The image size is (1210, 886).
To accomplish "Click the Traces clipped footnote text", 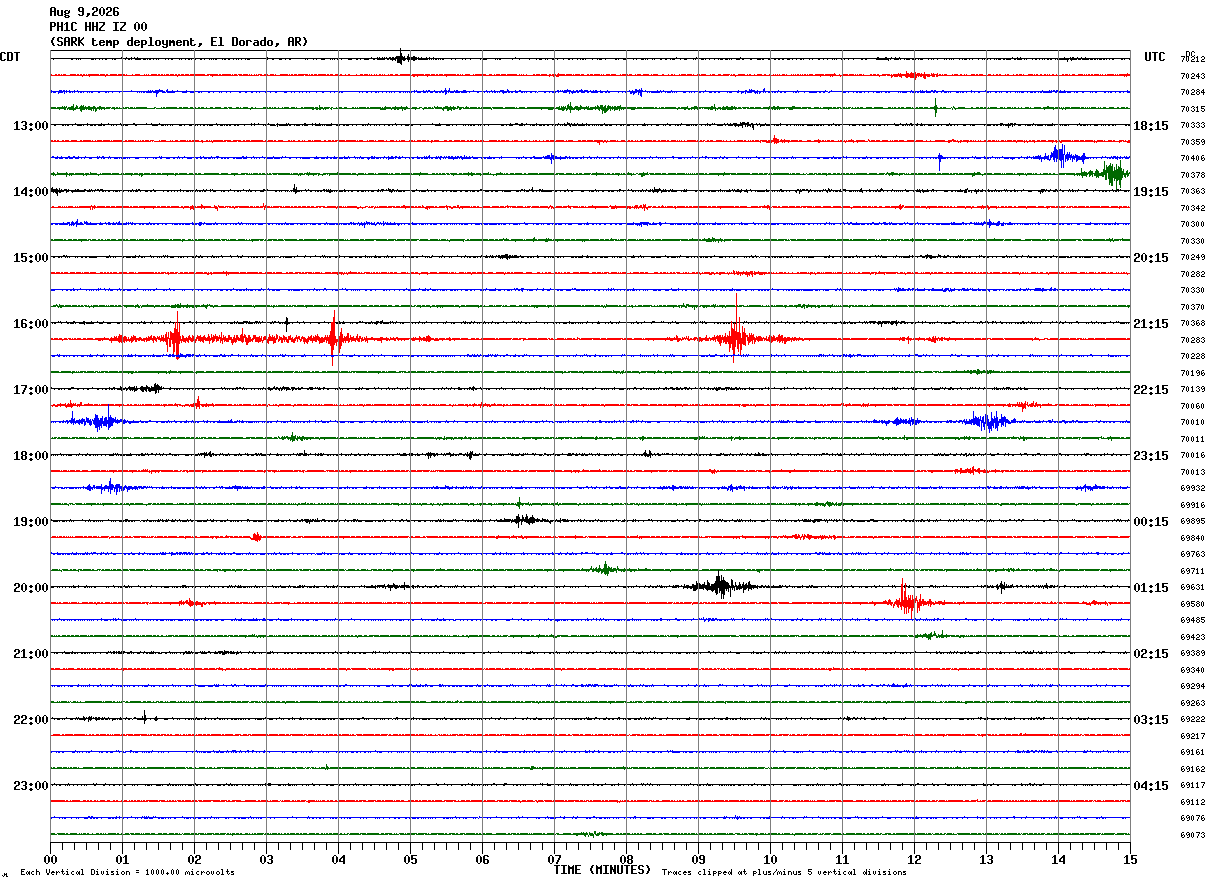I will [784, 873].
